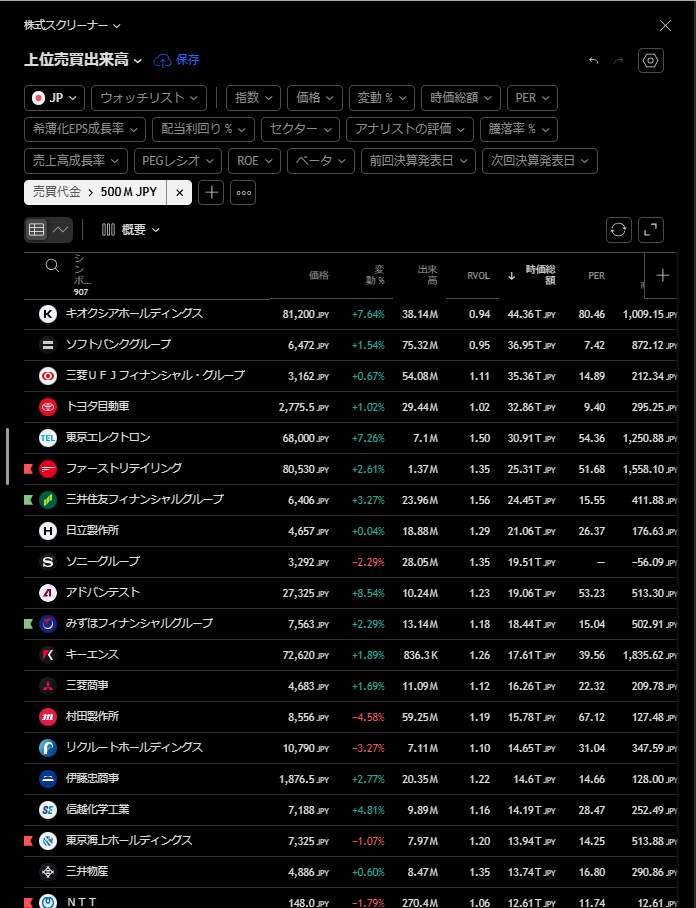Screen dimensions: 696x908
Task: Toggle sort on 時価総額 column header
Action: coord(540,275)
